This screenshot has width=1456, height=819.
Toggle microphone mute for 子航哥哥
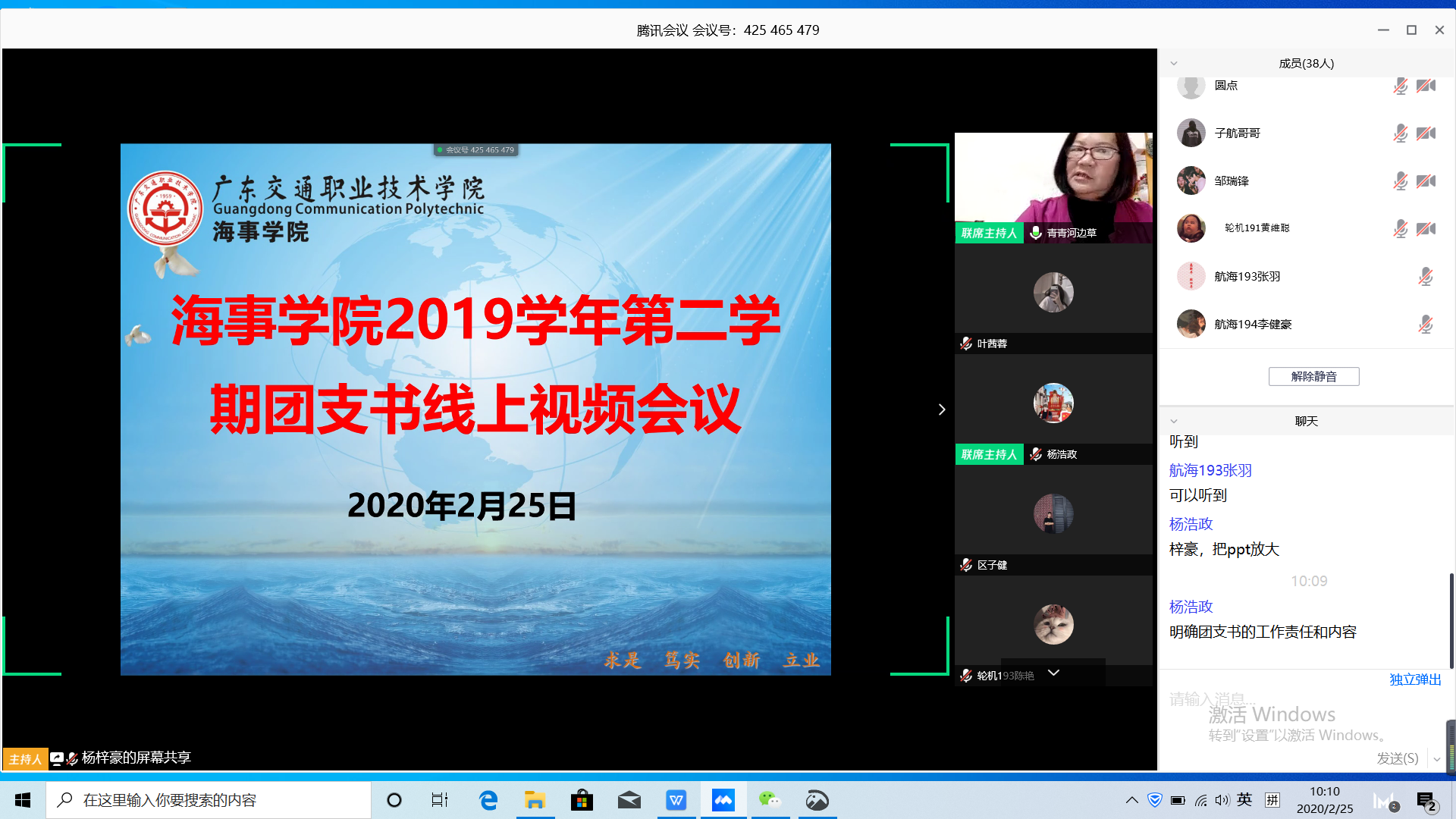pos(1400,133)
